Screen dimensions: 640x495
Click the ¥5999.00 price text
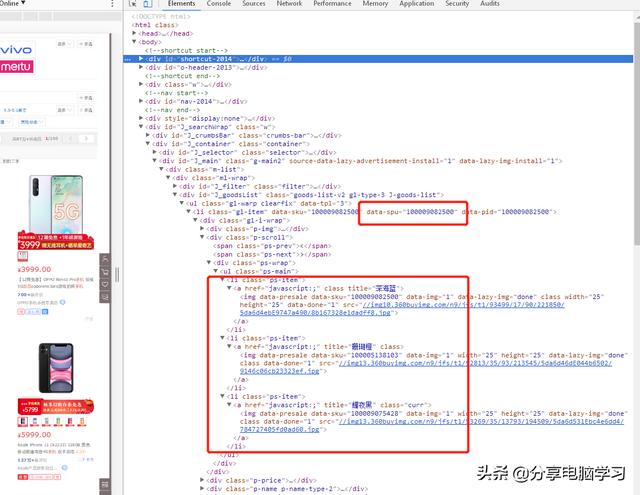click(35, 435)
